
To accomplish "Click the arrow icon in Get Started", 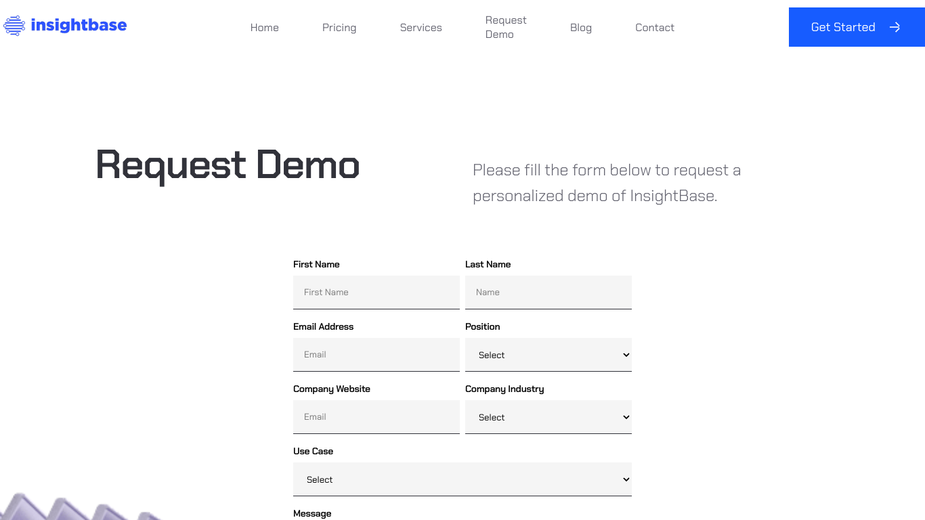I will coord(895,27).
